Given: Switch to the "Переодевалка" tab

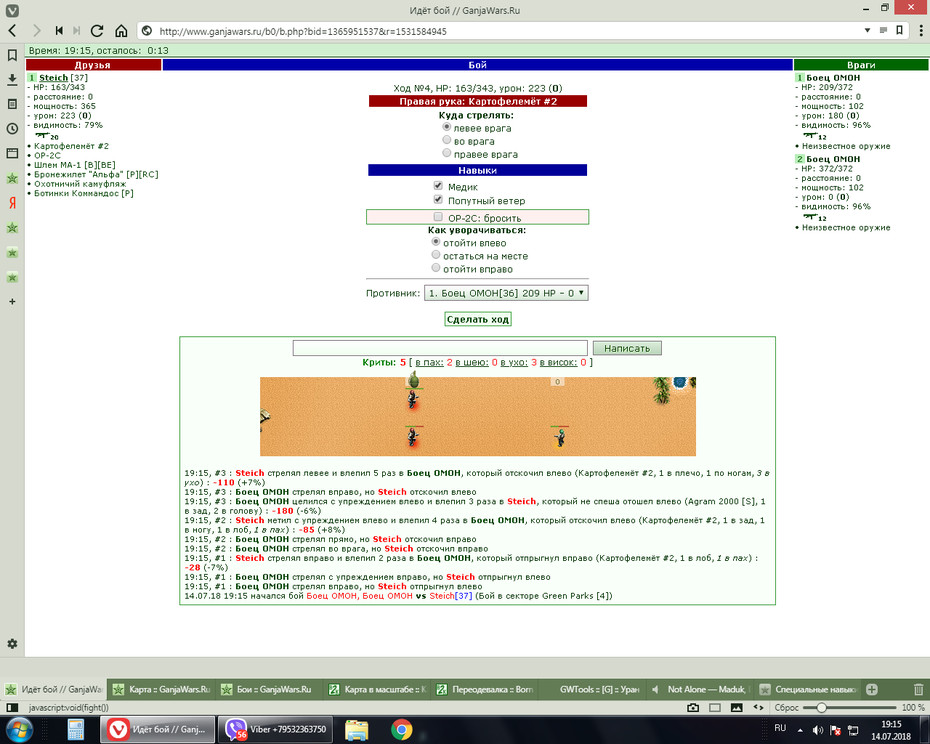Looking at the screenshot, I should [484, 689].
